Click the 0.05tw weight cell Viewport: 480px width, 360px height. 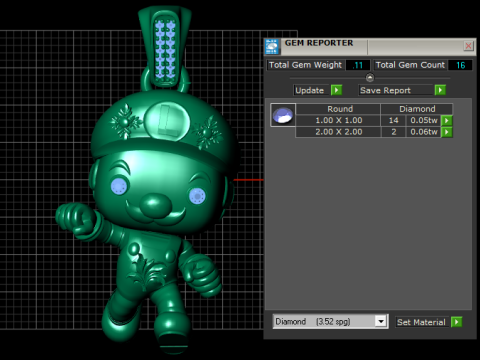pyautogui.click(x=423, y=120)
